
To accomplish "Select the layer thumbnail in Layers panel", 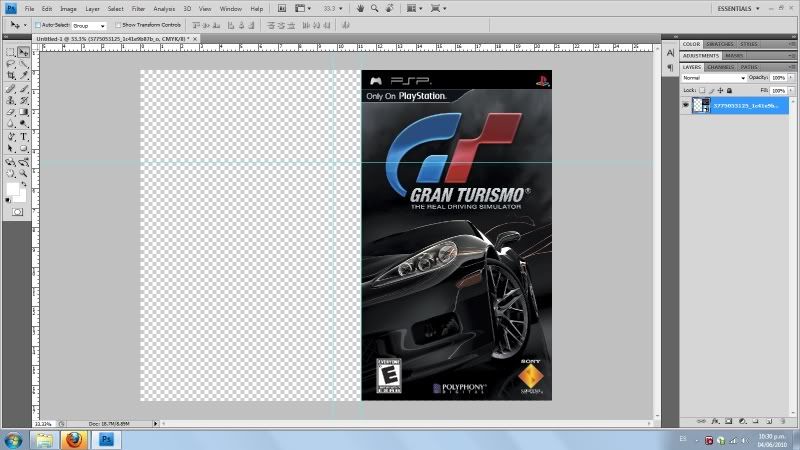I will coord(702,105).
